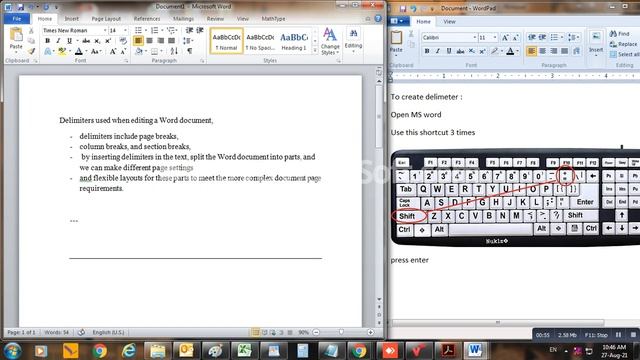Click the Format Painter brush in Word
This screenshot has width=640, height=360.
pyautogui.click(x=31, y=51)
